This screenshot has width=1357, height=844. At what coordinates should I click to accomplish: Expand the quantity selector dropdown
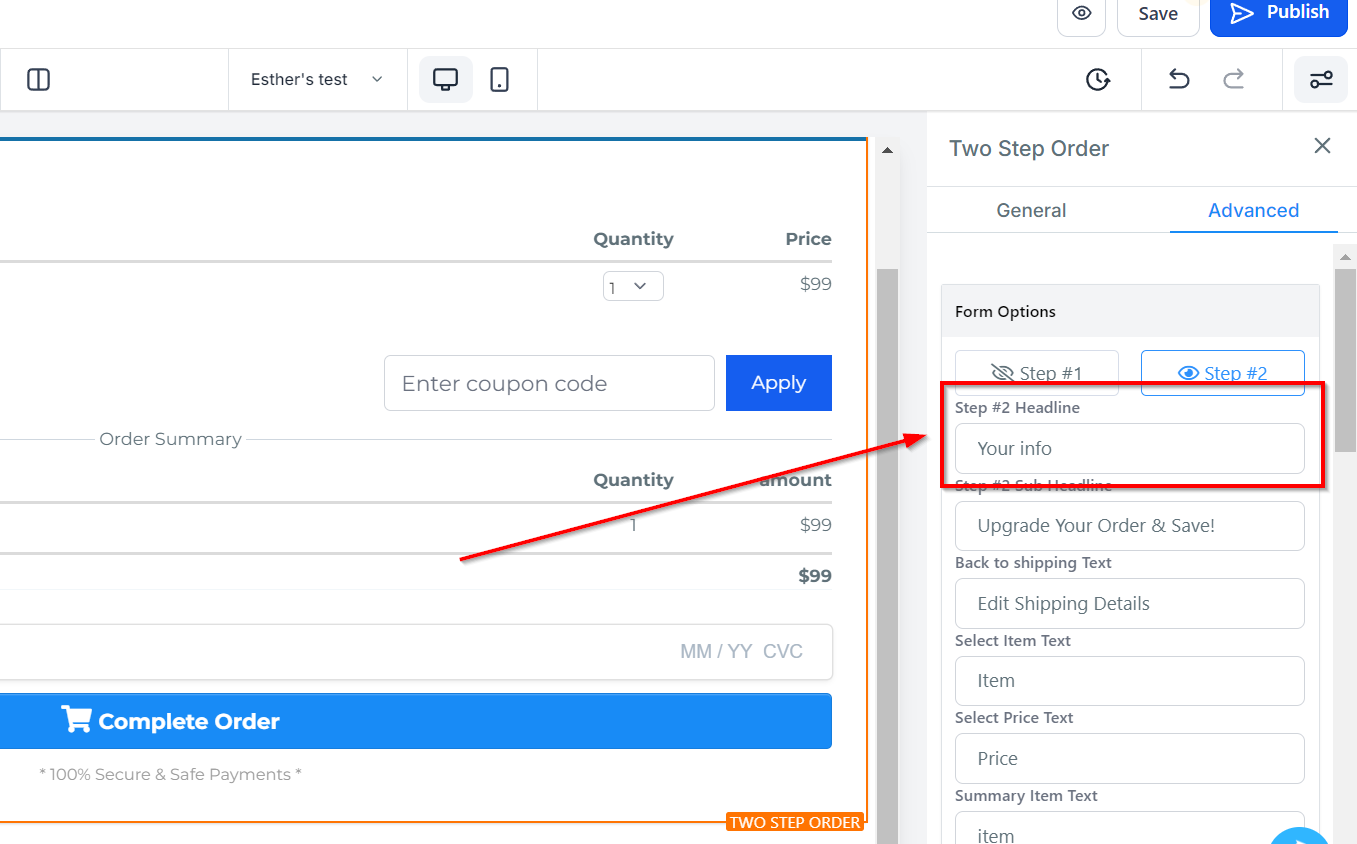point(633,287)
